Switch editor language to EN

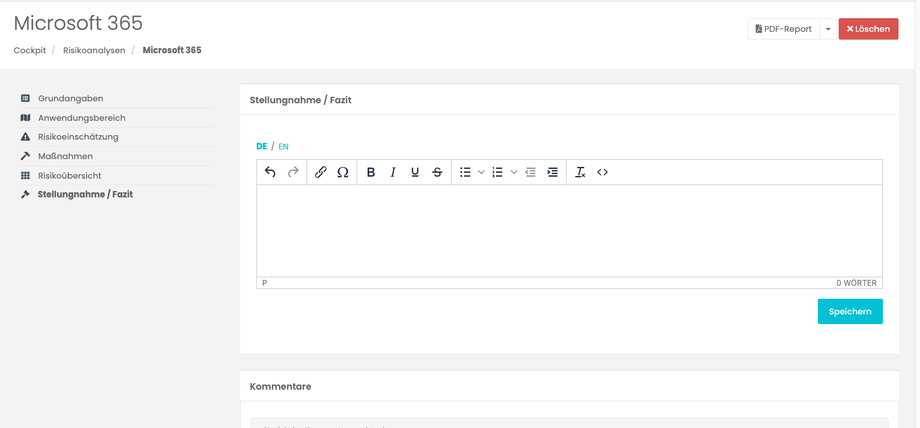pyautogui.click(x=284, y=146)
